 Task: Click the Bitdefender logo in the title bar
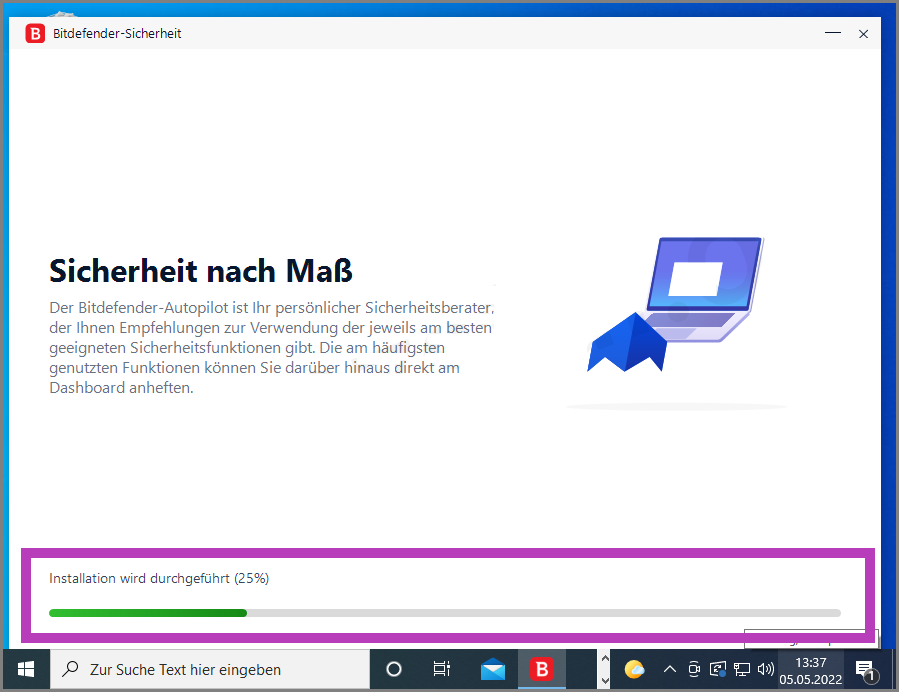[x=34, y=33]
